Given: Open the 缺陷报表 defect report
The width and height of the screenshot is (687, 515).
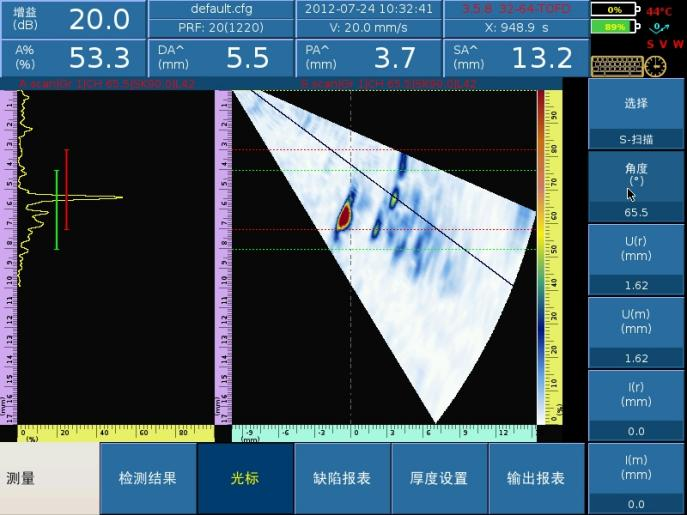Looking at the screenshot, I should 342,479.
